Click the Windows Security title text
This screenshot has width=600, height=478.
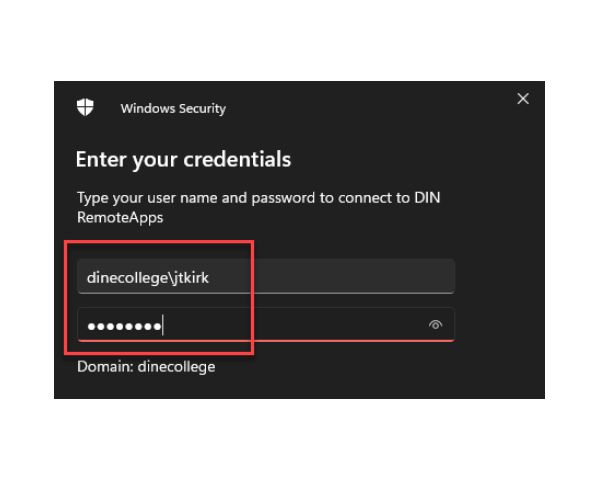click(173, 109)
